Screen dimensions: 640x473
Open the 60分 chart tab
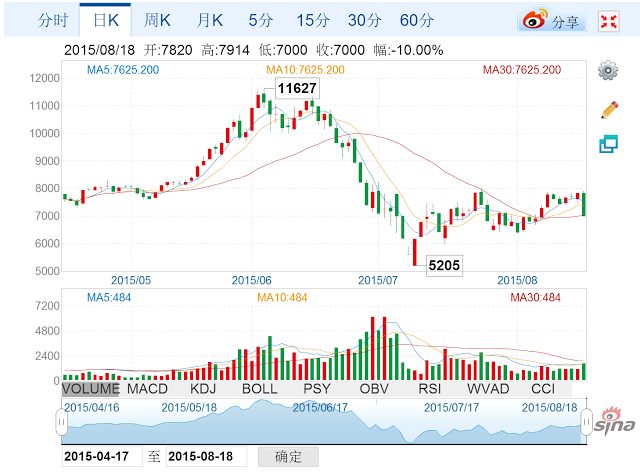(416, 20)
